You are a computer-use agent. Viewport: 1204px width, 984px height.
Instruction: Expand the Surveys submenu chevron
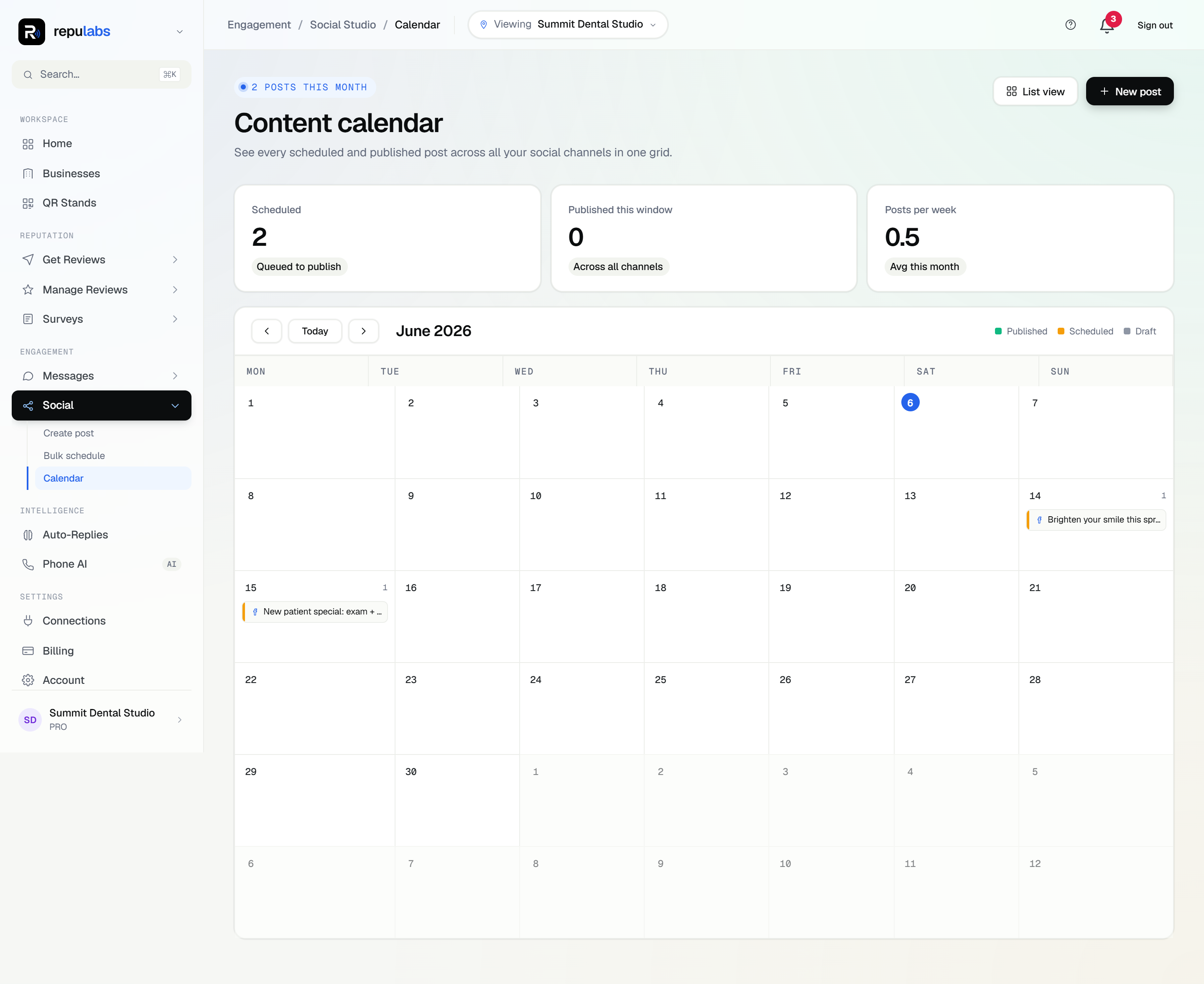pos(175,319)
